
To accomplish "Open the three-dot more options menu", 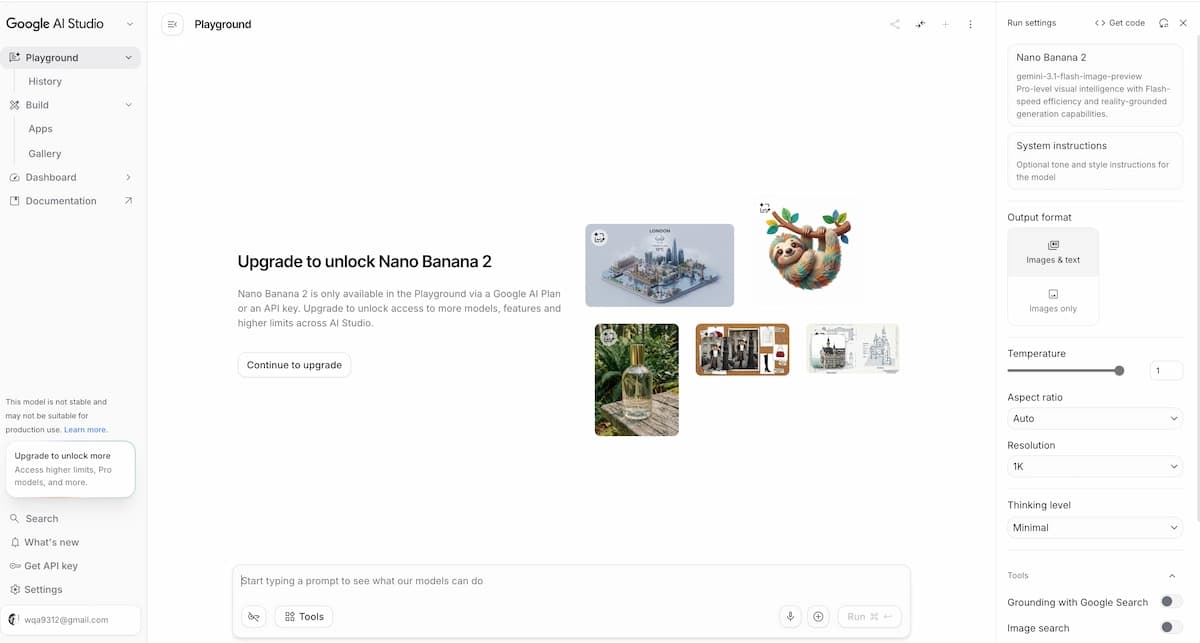I will pyautogui.click(x=970, y=24).
